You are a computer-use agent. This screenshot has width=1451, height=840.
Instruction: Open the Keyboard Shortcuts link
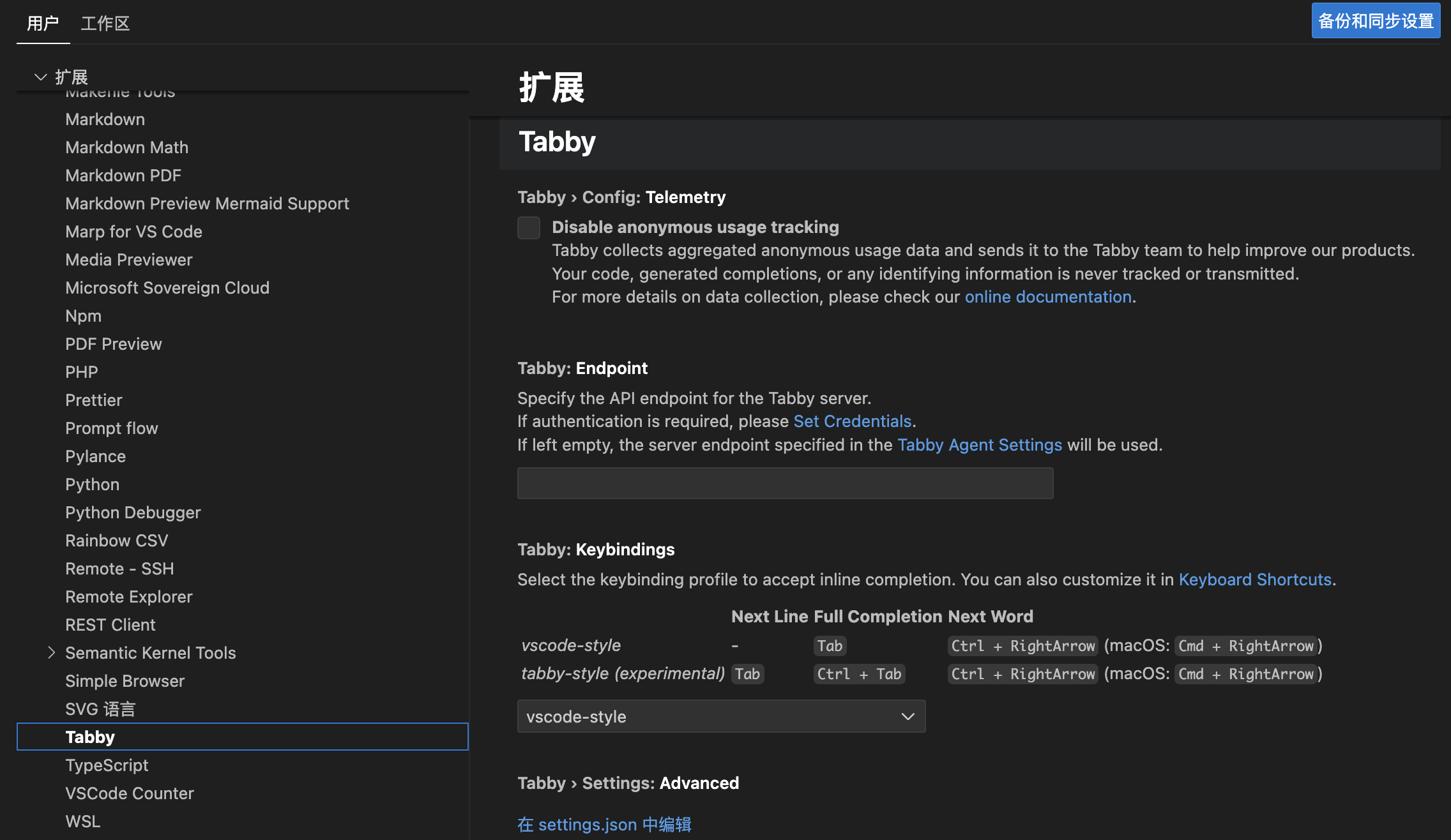pos(1254,580)
